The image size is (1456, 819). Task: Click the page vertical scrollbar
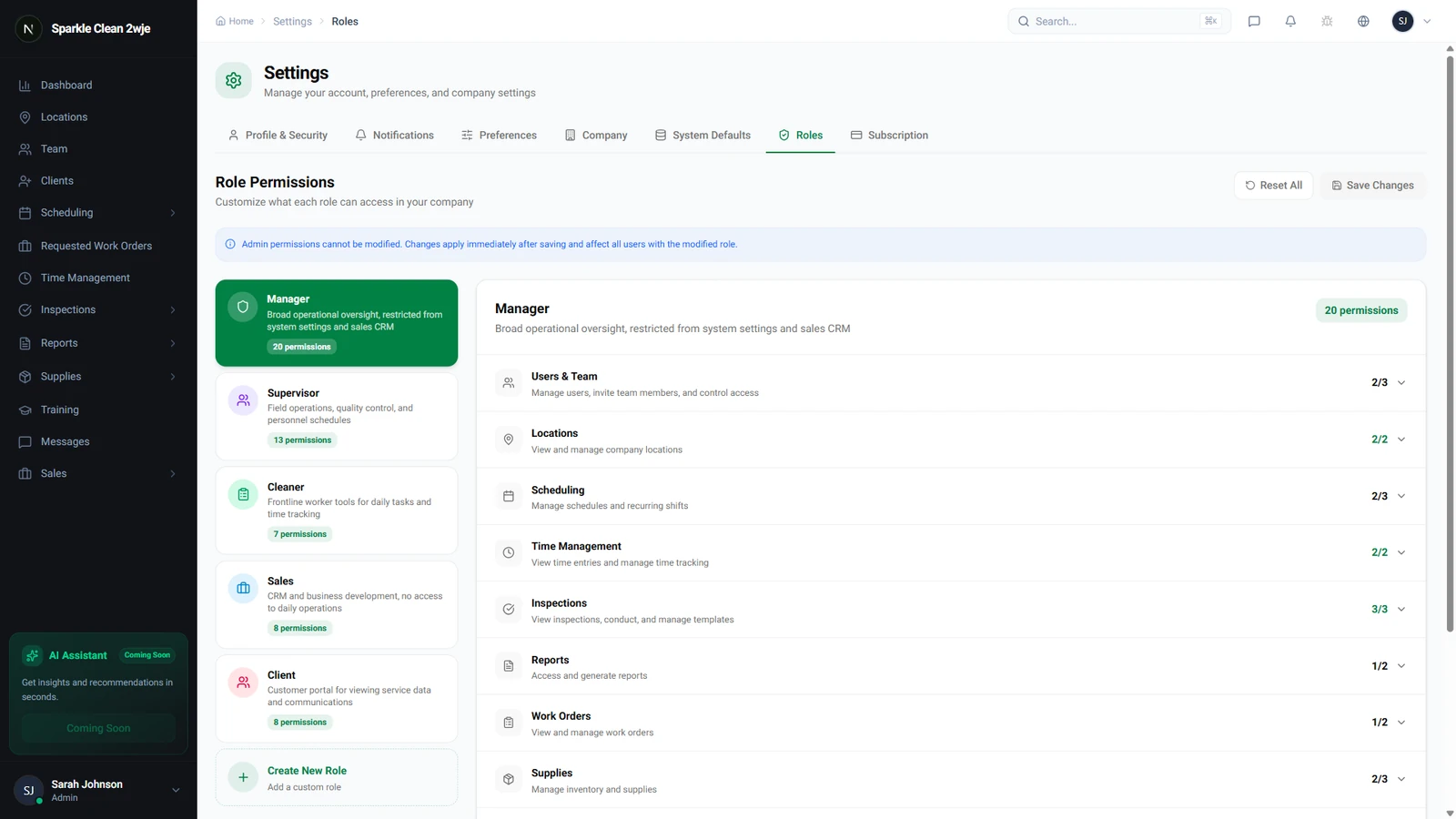click(x=1450, y=346)
